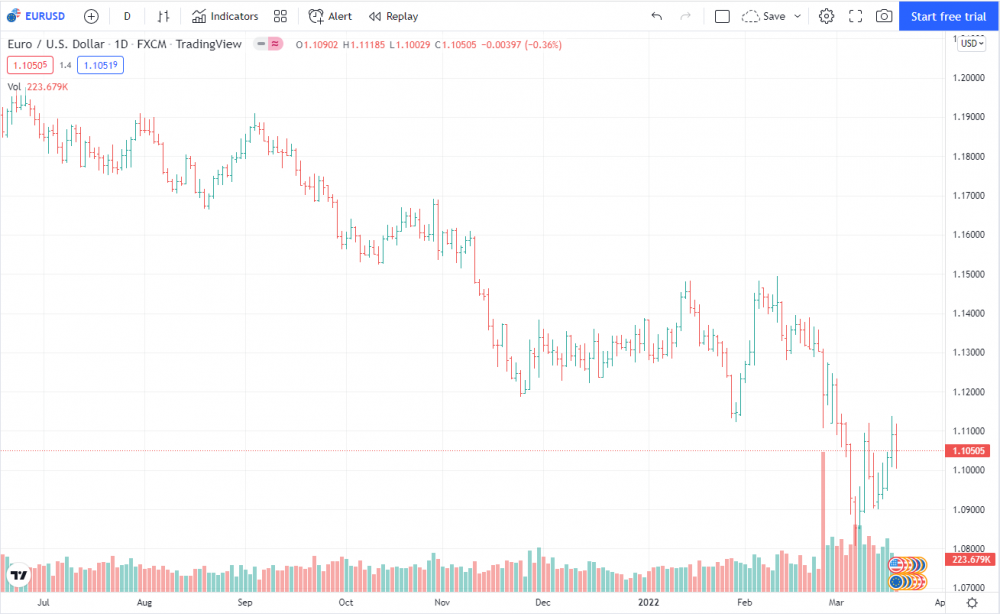Open the EURUSD symbol search
The height and width of the screenshot is (614, 1000).
pyautogui.click(x=37, y=16)
